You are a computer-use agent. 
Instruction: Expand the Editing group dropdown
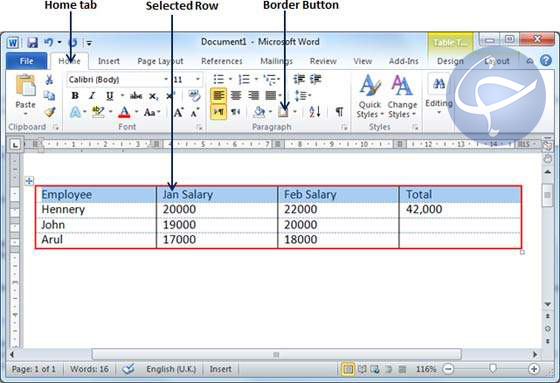pos(439,113)
